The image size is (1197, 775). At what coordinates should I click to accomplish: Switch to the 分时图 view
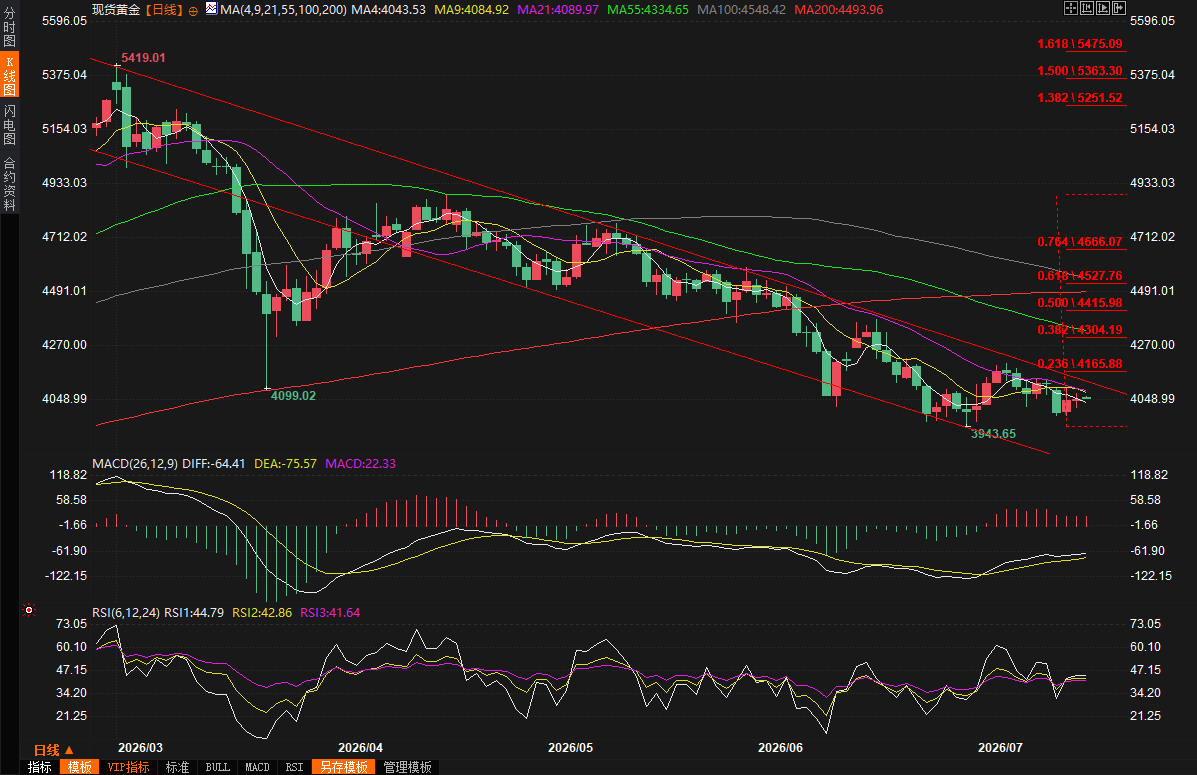click(9, 27)
